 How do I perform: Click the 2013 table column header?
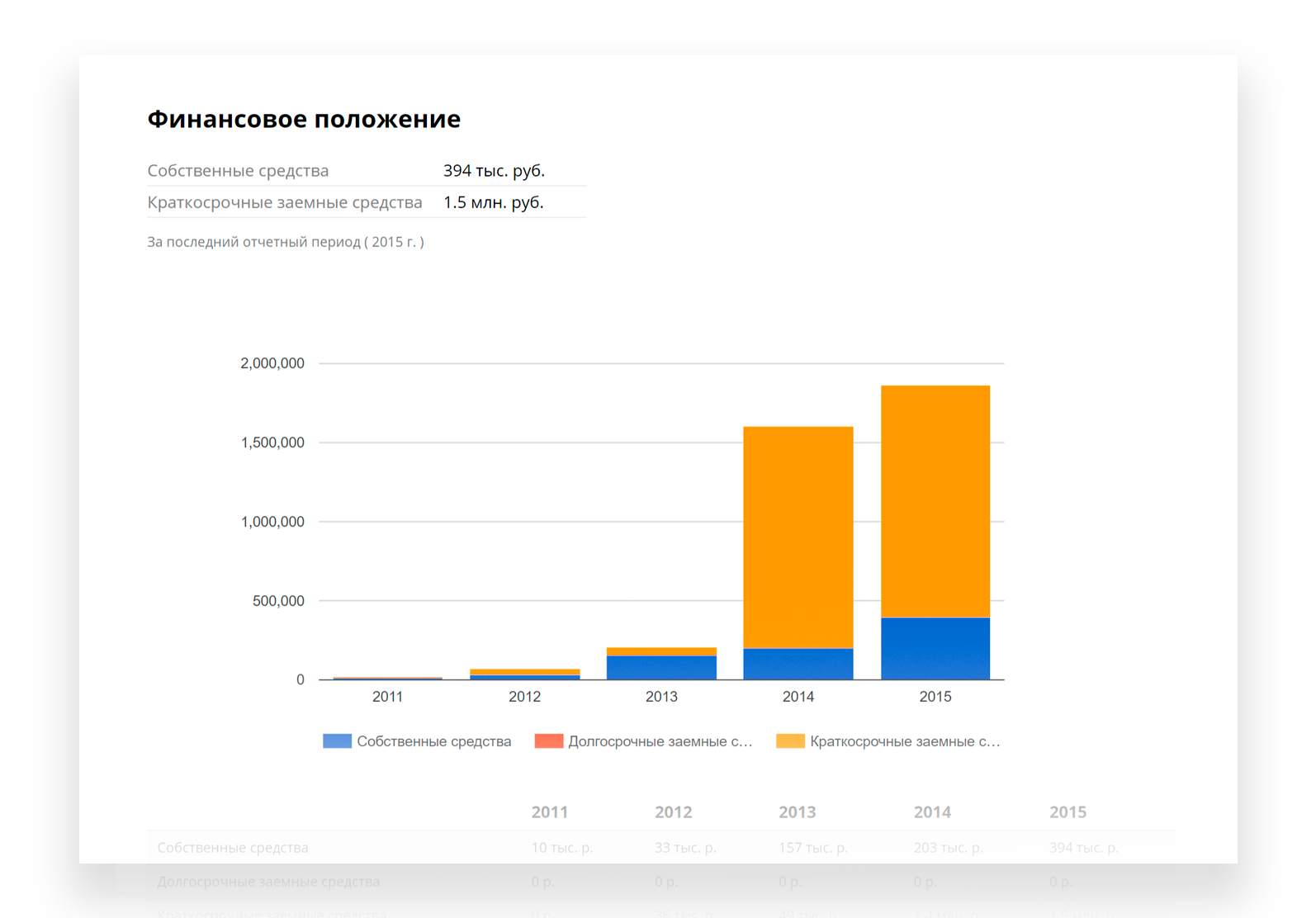(x=798, y=812)
